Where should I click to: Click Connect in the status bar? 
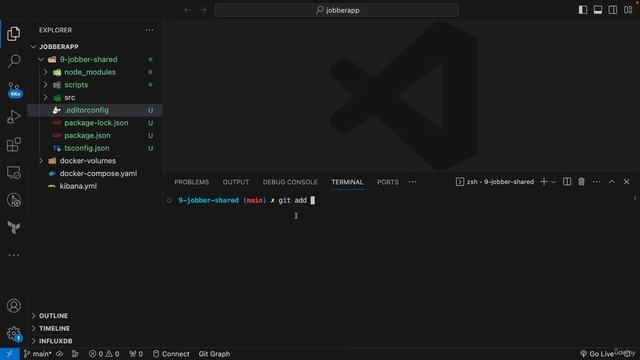pyautogui.click(x=171, y=354)
